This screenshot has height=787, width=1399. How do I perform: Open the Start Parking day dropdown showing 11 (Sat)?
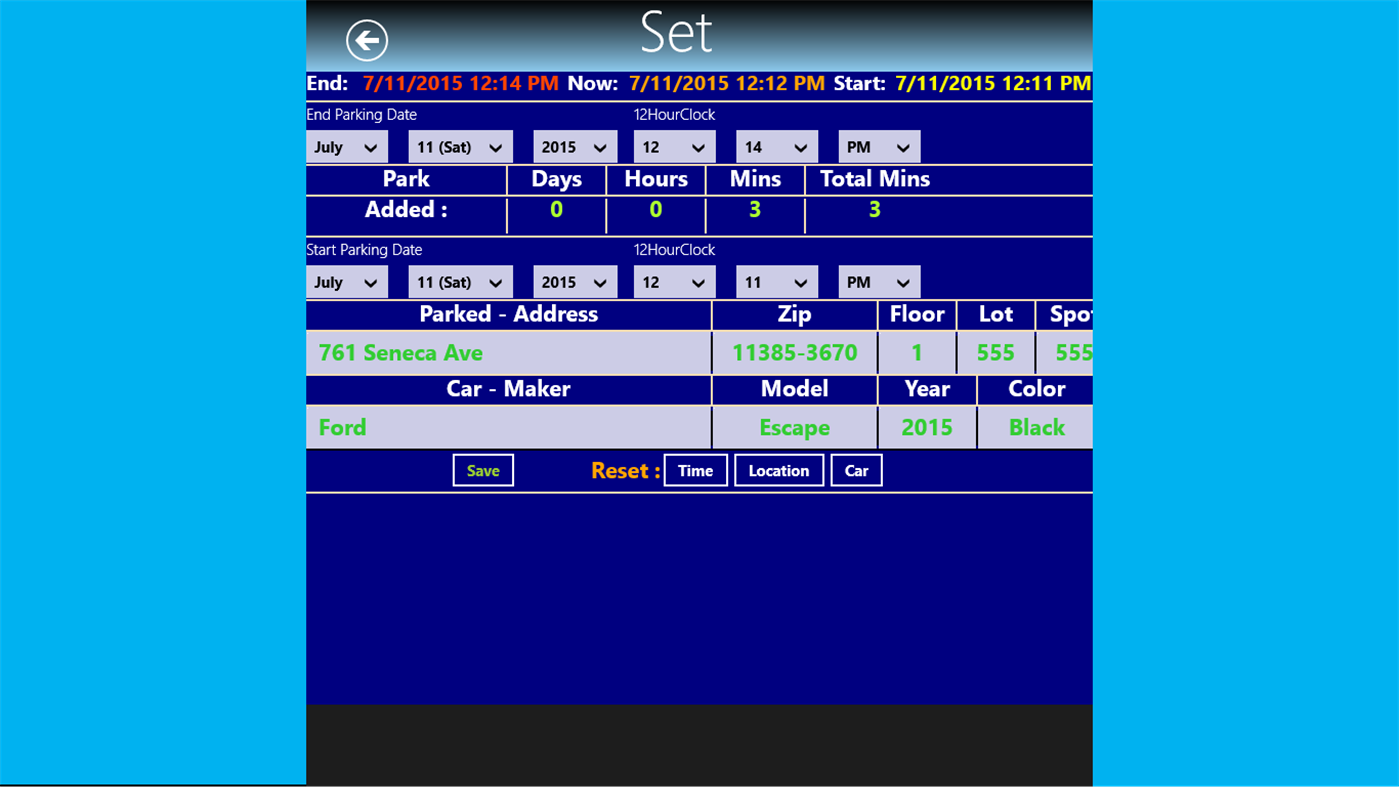pyautogui.click(x=459, y=281)
